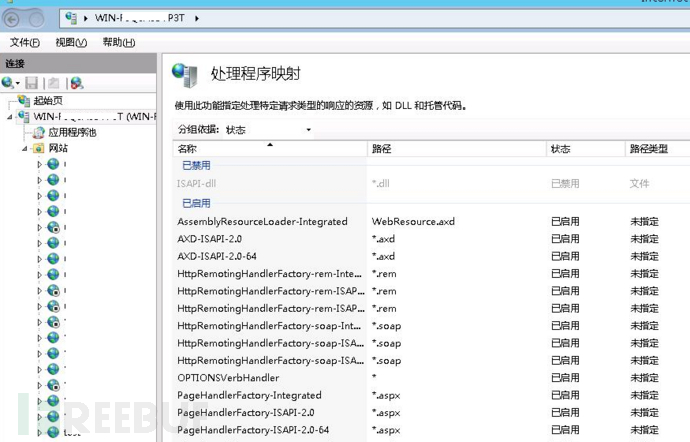The height and width of the screenshot is (442, 690).
Task: Click 已禁用 status cell of ISAPI-dll
Action: coord(565,184)
